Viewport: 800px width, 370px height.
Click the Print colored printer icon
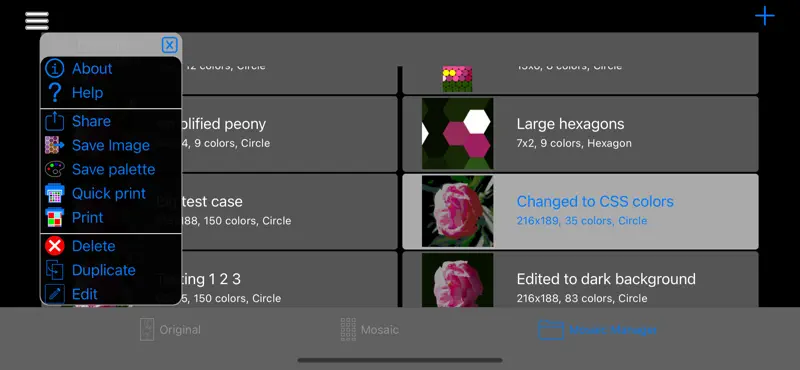coord(55,217)
